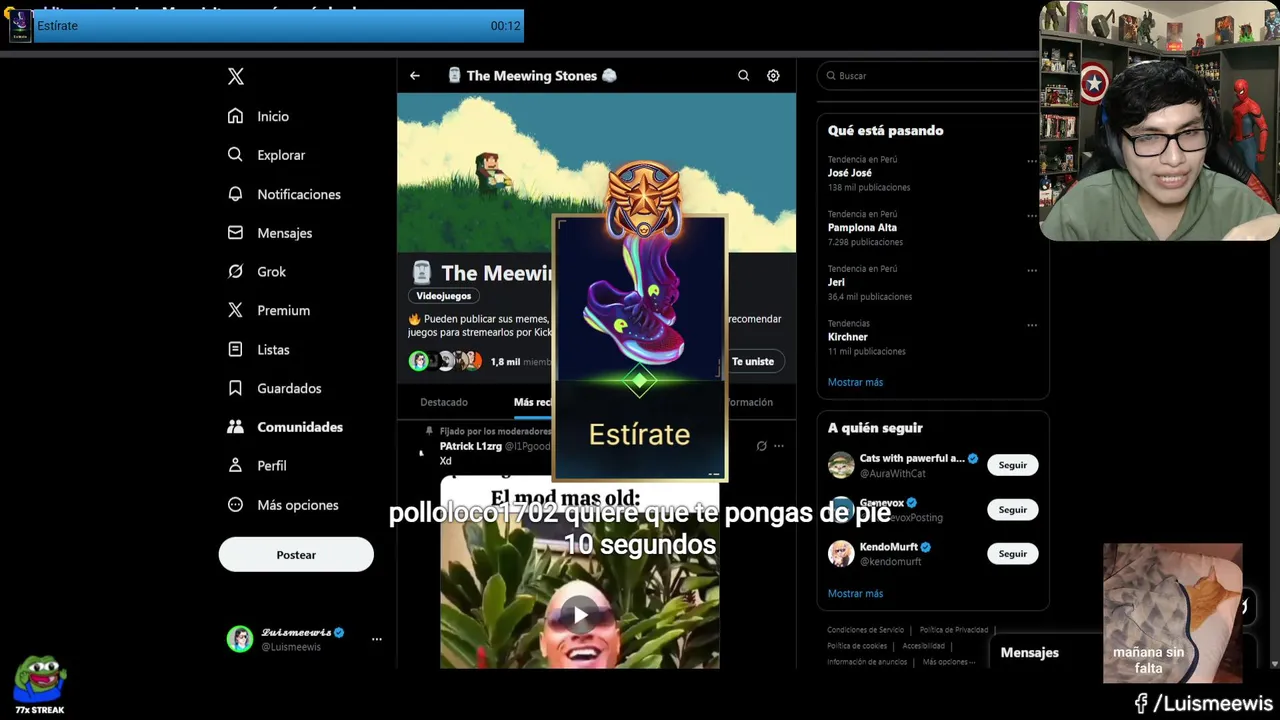Viewport: 1280px width, 720px height.
Task: Open the Mensajes drawer at bottom
Action: pyautogui.click(x=1030, y=652)
